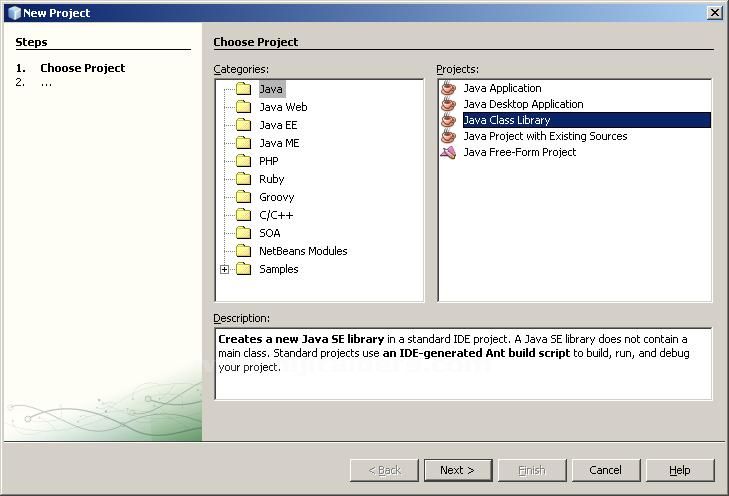Click the disabled Finish button
Viewport: 729px width, 496px height.
coord(532,470)
